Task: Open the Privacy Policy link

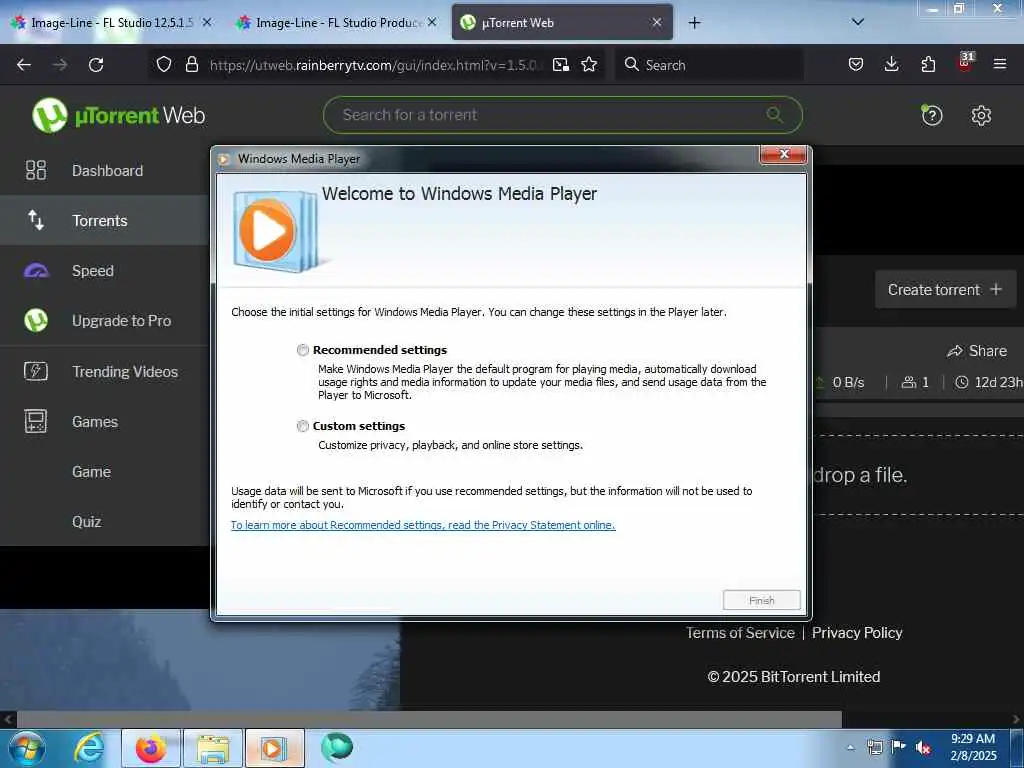Action: pyautogui.click(x=857, y=633)
